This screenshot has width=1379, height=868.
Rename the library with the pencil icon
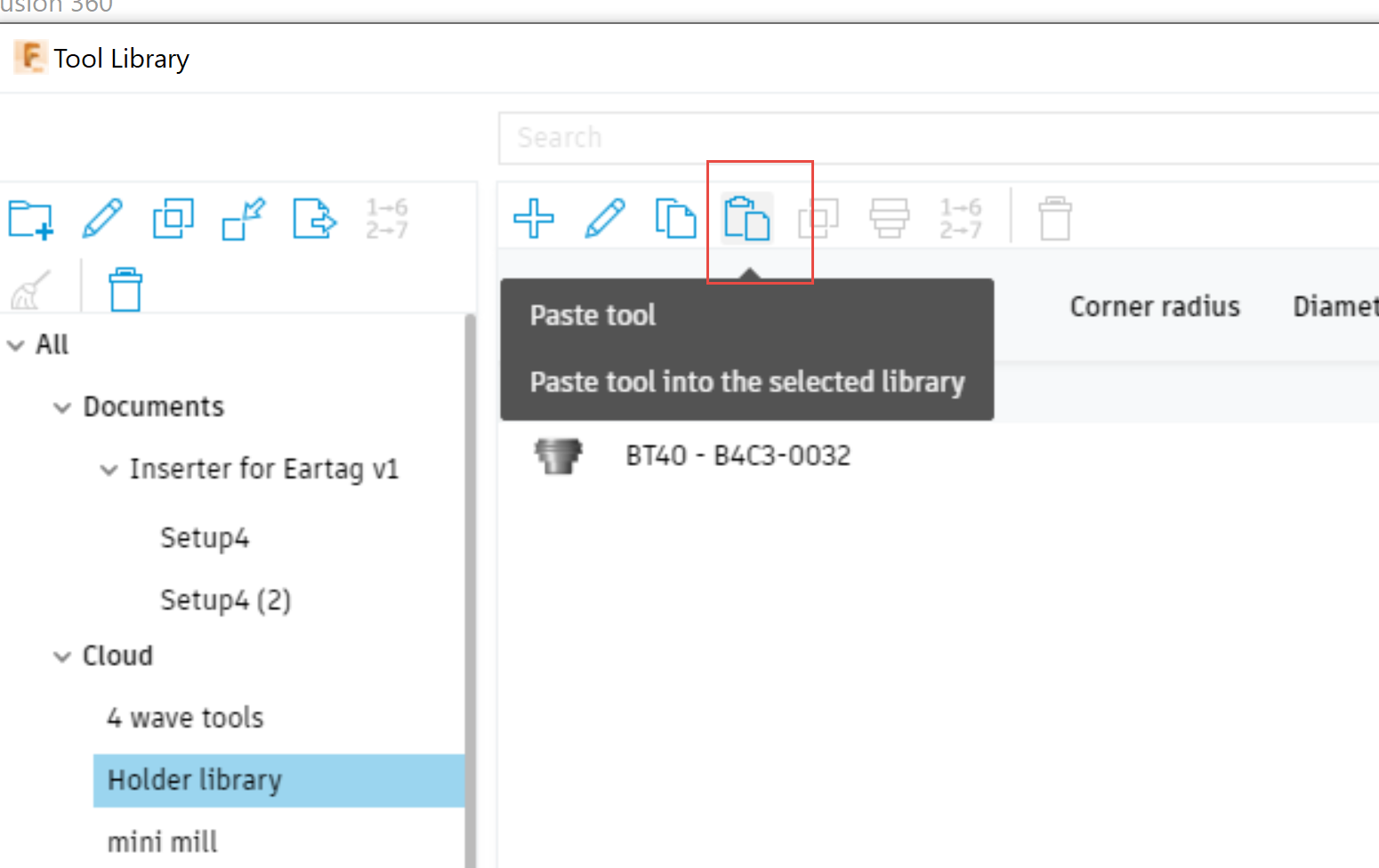102,218
